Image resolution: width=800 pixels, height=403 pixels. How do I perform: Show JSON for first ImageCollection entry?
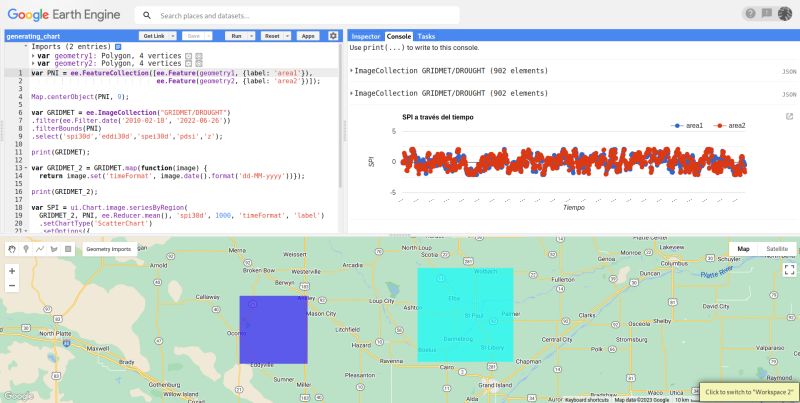tap(789, 71)
